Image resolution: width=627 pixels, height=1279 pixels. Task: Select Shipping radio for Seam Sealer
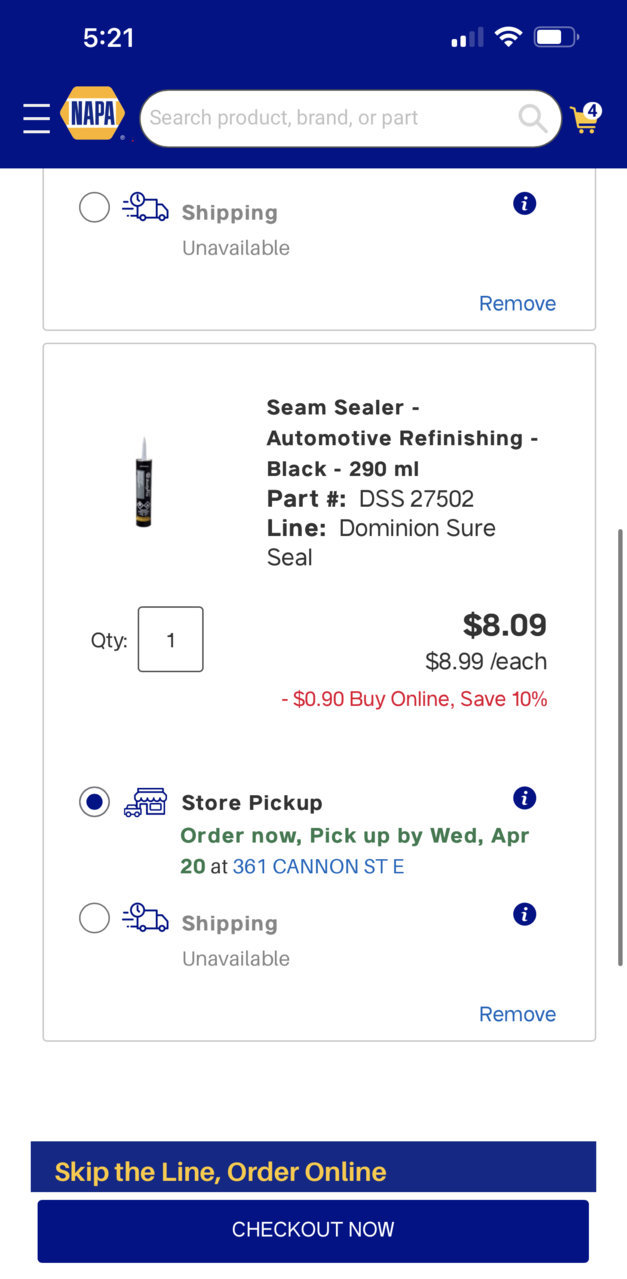pos(94,918)
